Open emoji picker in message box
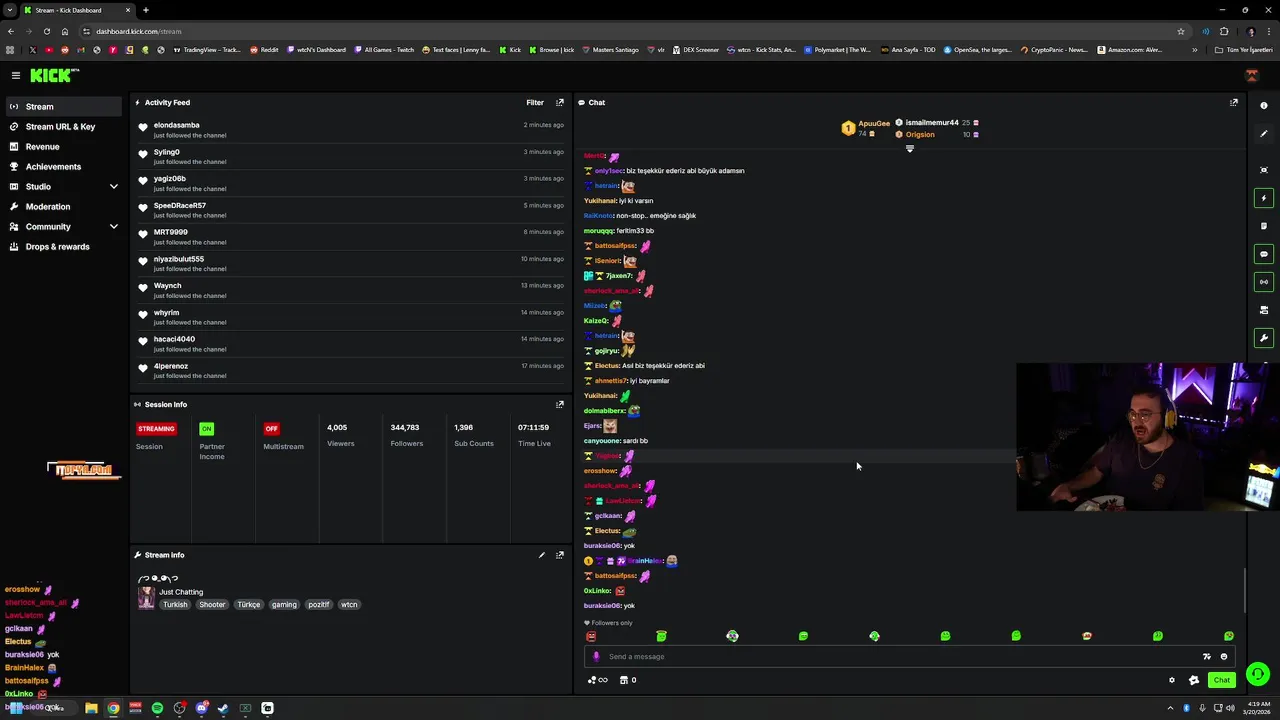This screenshot has width=1280, height=720. click(x=1223, y=657)
